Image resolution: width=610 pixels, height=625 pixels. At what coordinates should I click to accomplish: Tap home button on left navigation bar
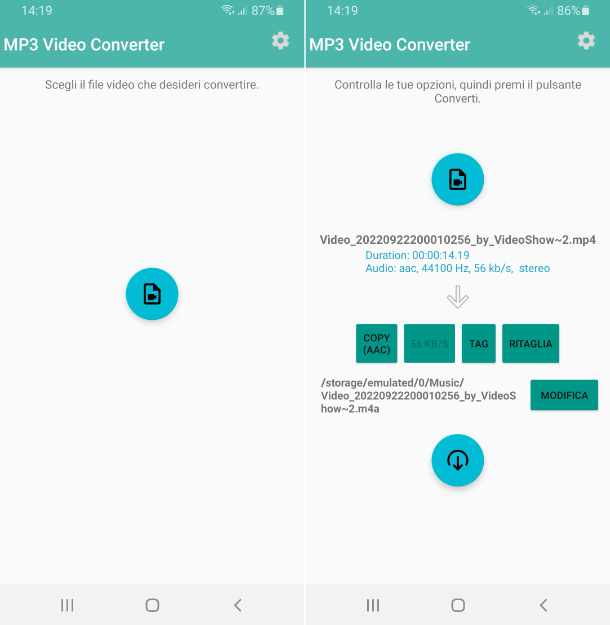pyautogui.click(x=152, y=605)
